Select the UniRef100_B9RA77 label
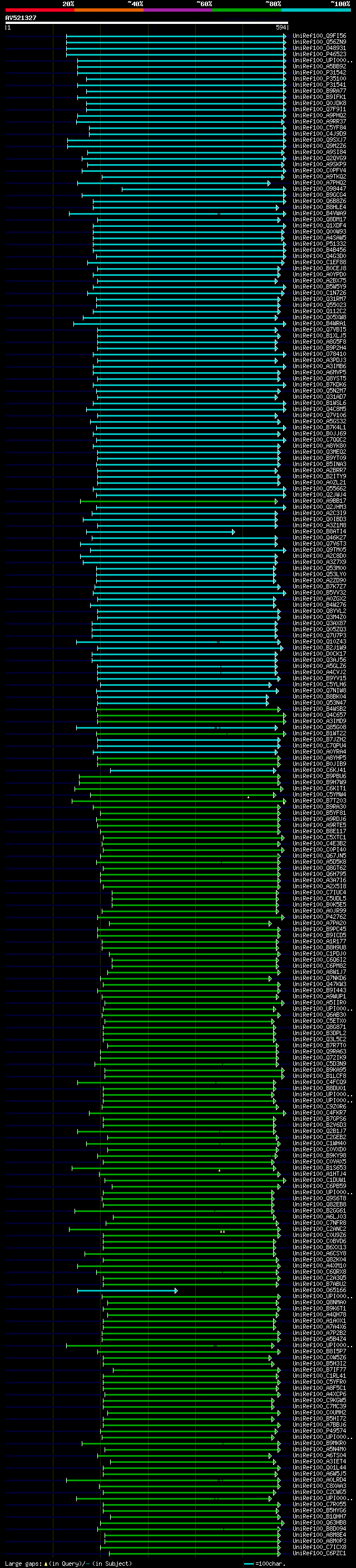 click(319, 91)
